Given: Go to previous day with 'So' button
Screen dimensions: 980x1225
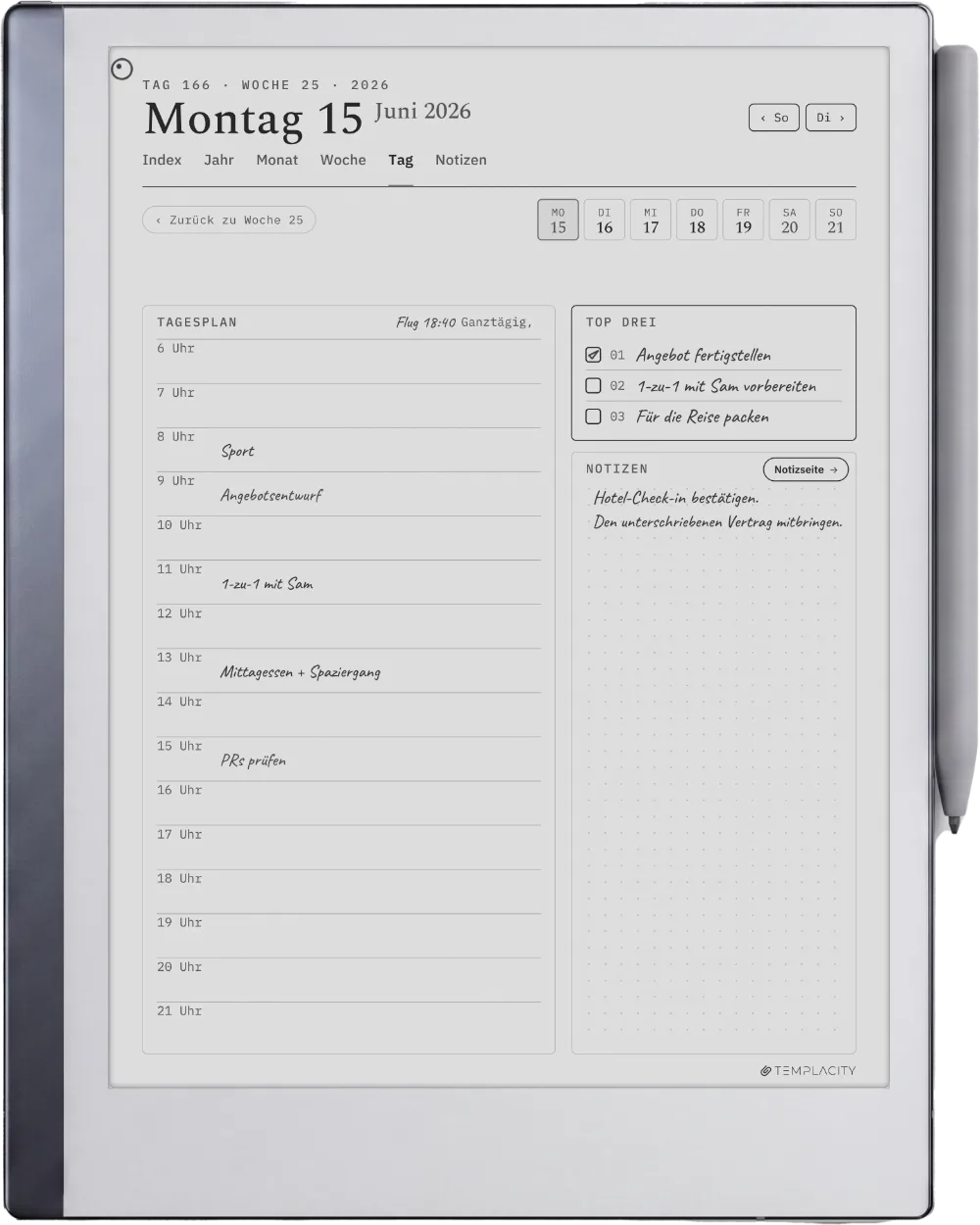Looking at the screenshot, I should click(774, 118).
